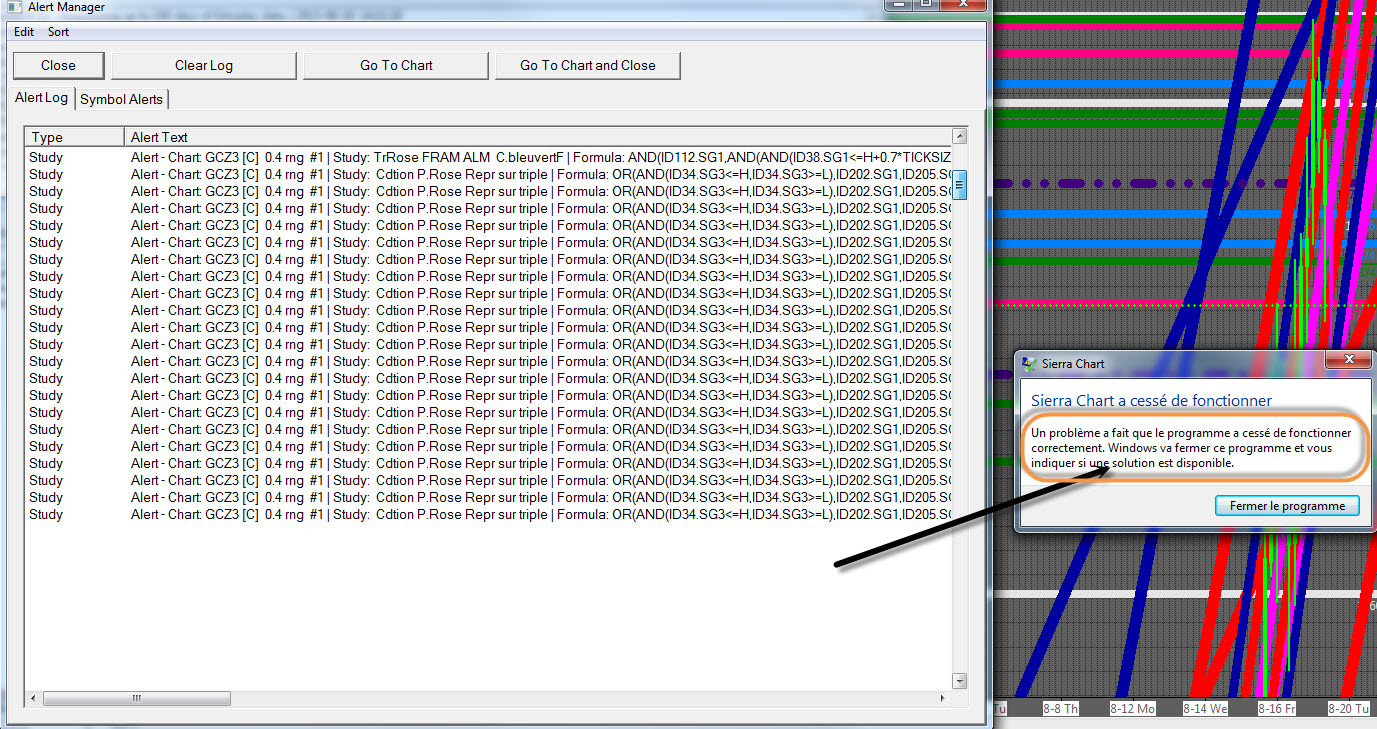Select the TrRose FRAM ALM alert row
This screenshot has height=729, width=1377.
click(x=488, y=157)
